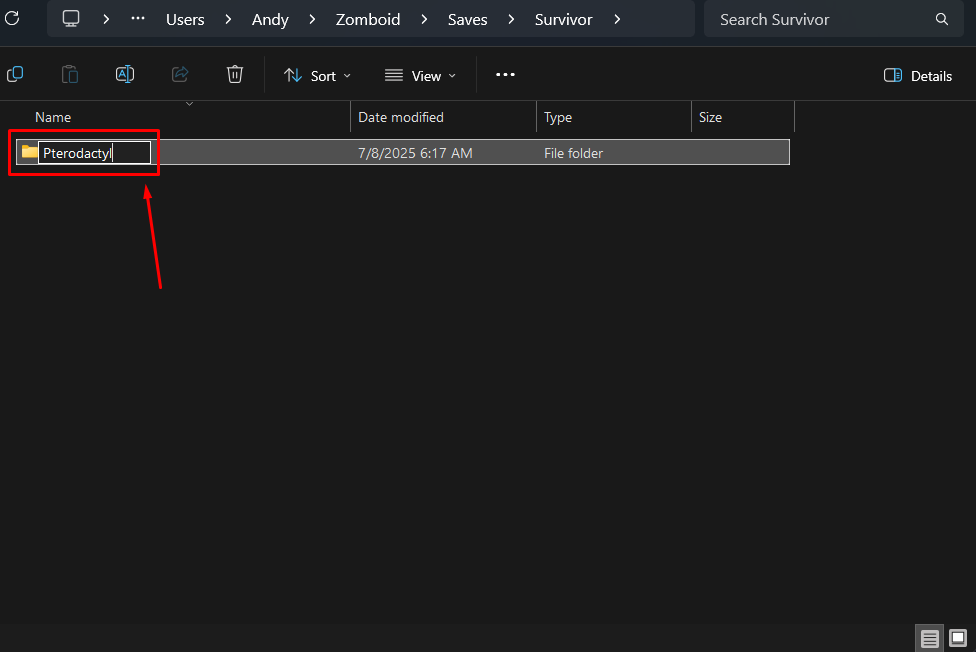The height and width of the screenshot is (652, 976).
Task: Show hidden breadcrumb folders via address bar ellipsis
Action: click(x=138, y=19)
